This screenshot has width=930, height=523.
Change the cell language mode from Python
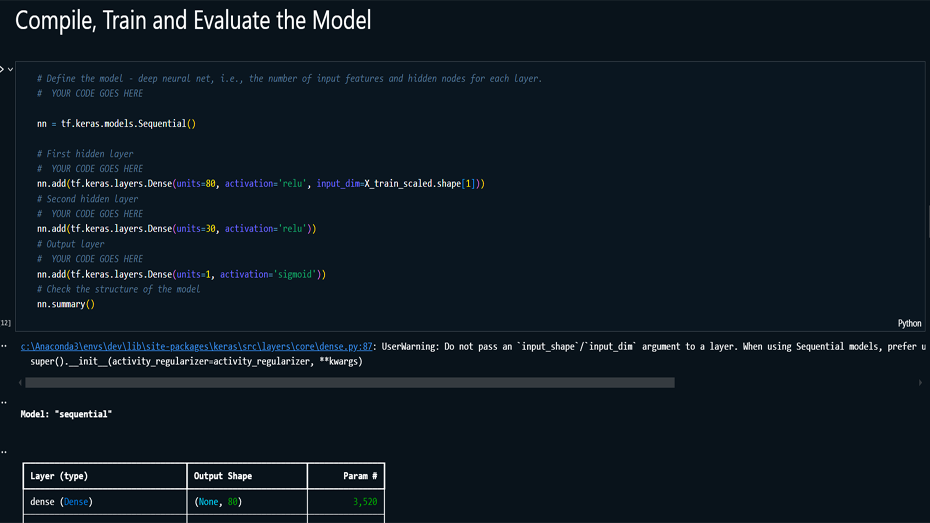pyautogui.click(x=909, y=323)
